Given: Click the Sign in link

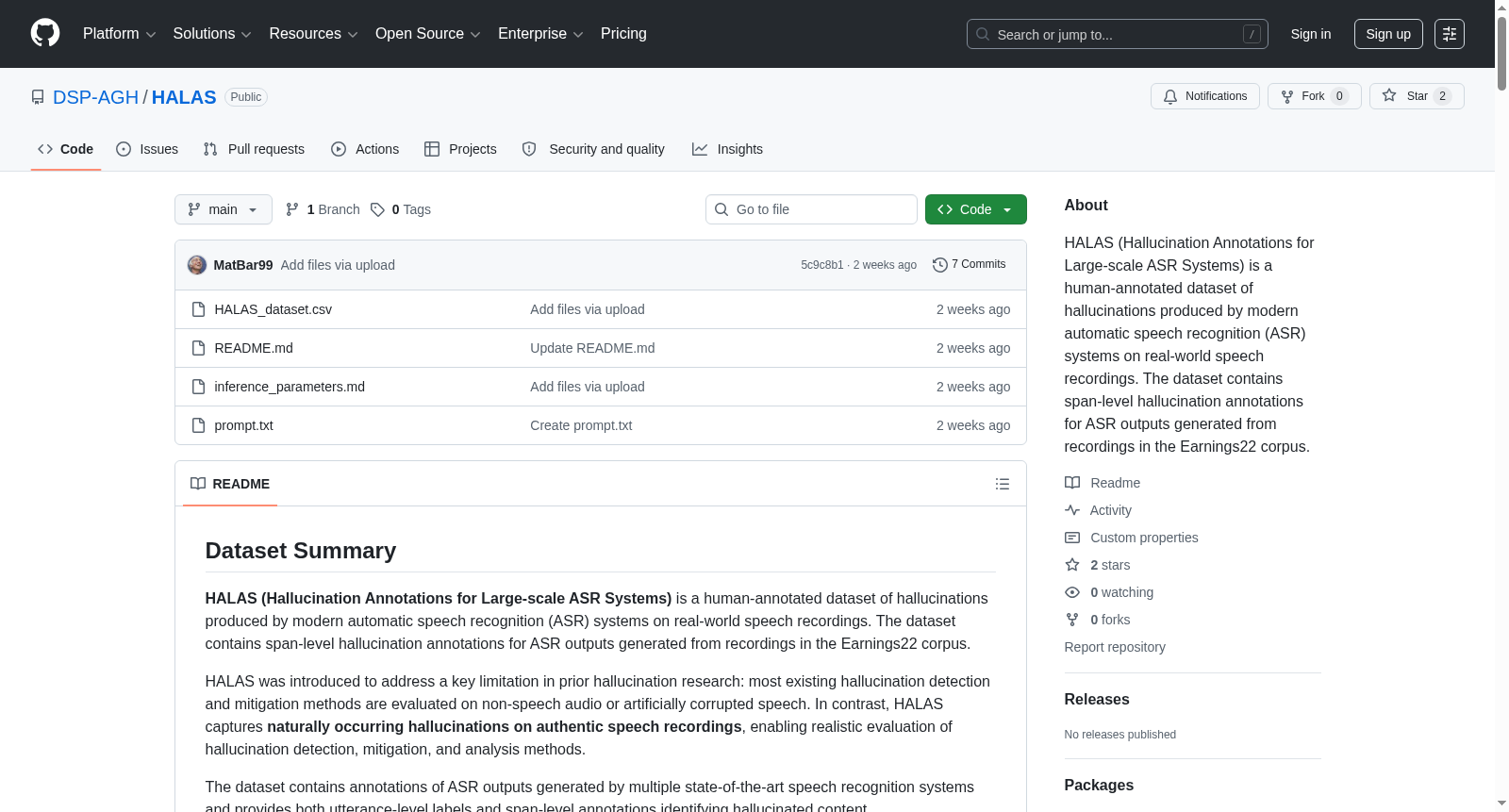Looking at the screenshot, I should [x=1311, y=34].
